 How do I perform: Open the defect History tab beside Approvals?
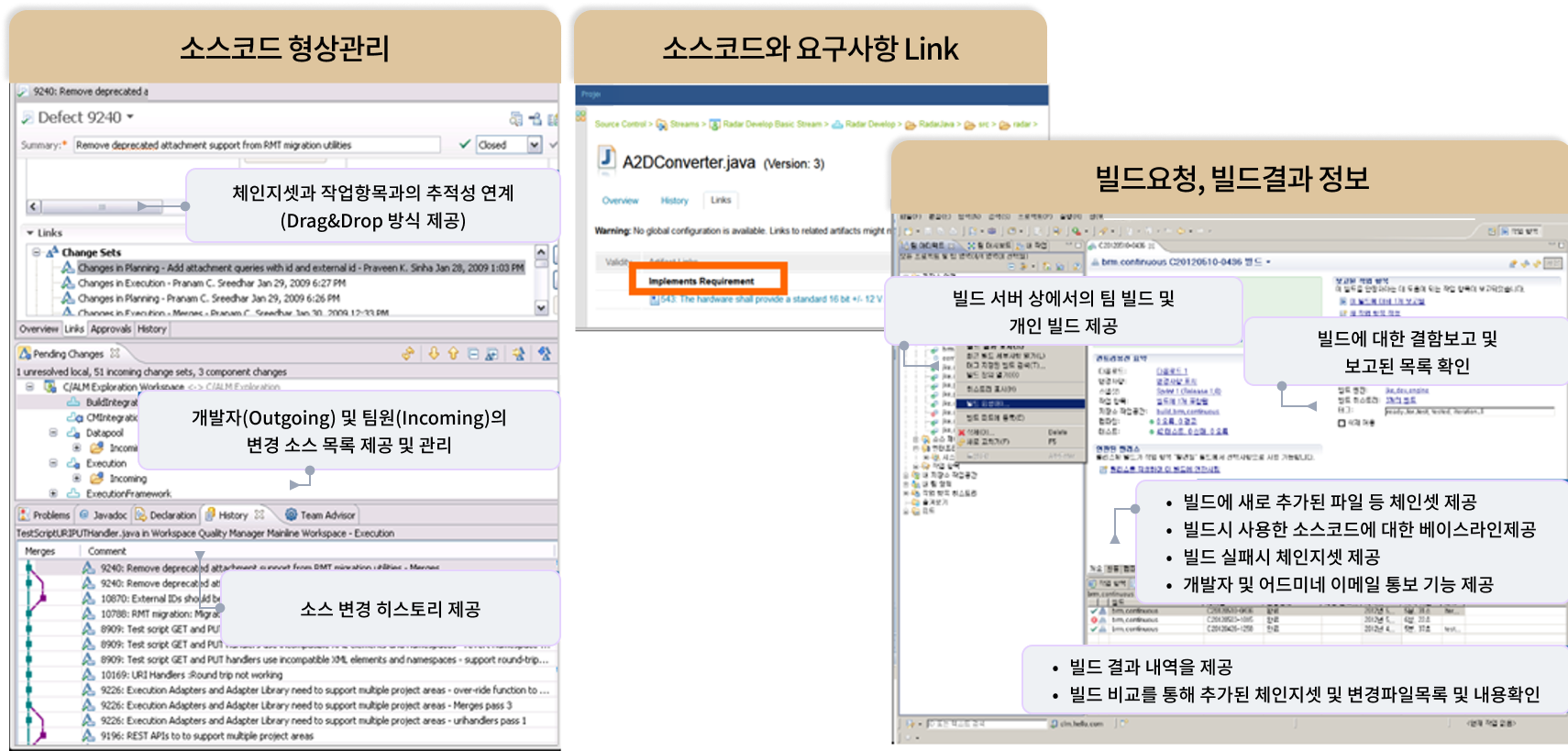coord(152,328)
